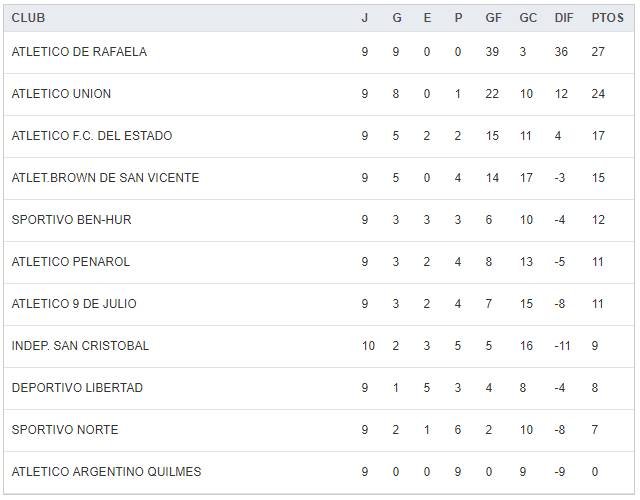Click Atletico de Rafaela's 39 goals-for cell
Image resolution: width=640 pixels, height=500 pixels.
492,52
